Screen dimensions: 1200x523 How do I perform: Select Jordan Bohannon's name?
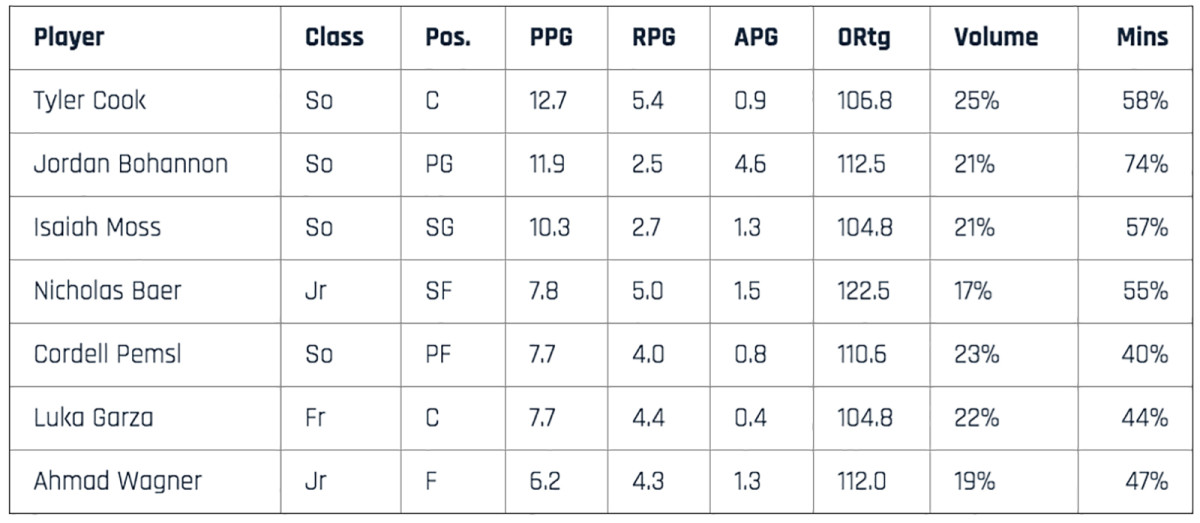(x=131, y=164)
